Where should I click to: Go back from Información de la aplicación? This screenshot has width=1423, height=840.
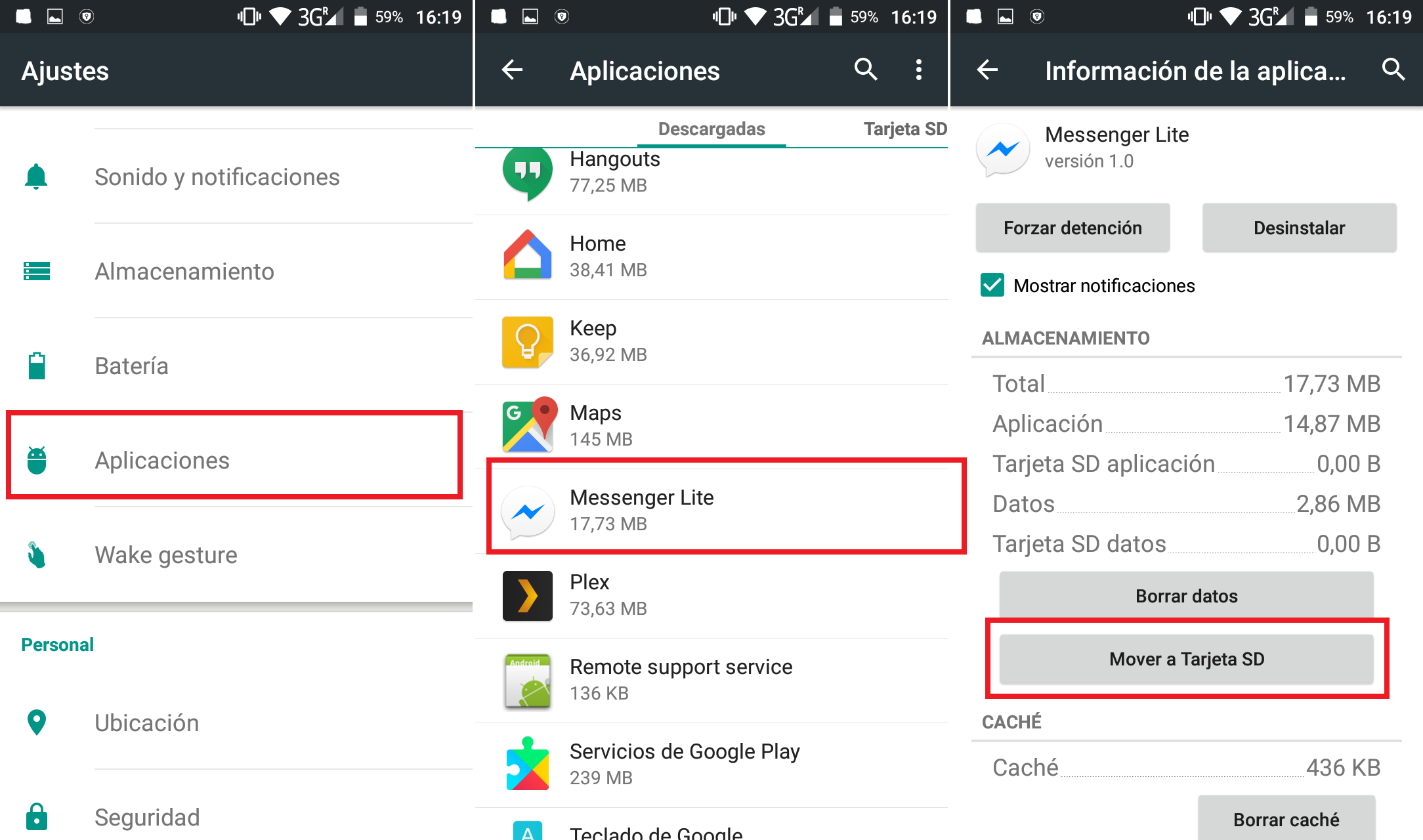(x=987, y=70)
